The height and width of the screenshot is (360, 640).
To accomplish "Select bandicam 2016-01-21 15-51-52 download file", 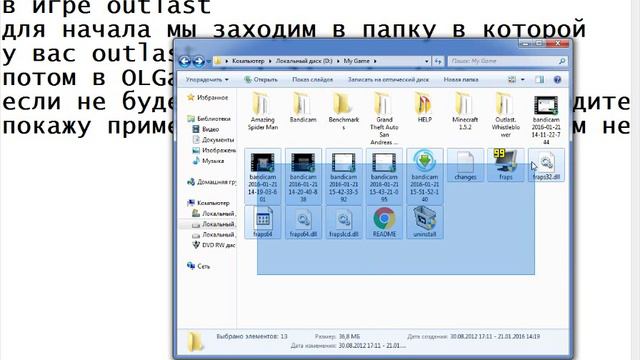I will click(424, 176).
